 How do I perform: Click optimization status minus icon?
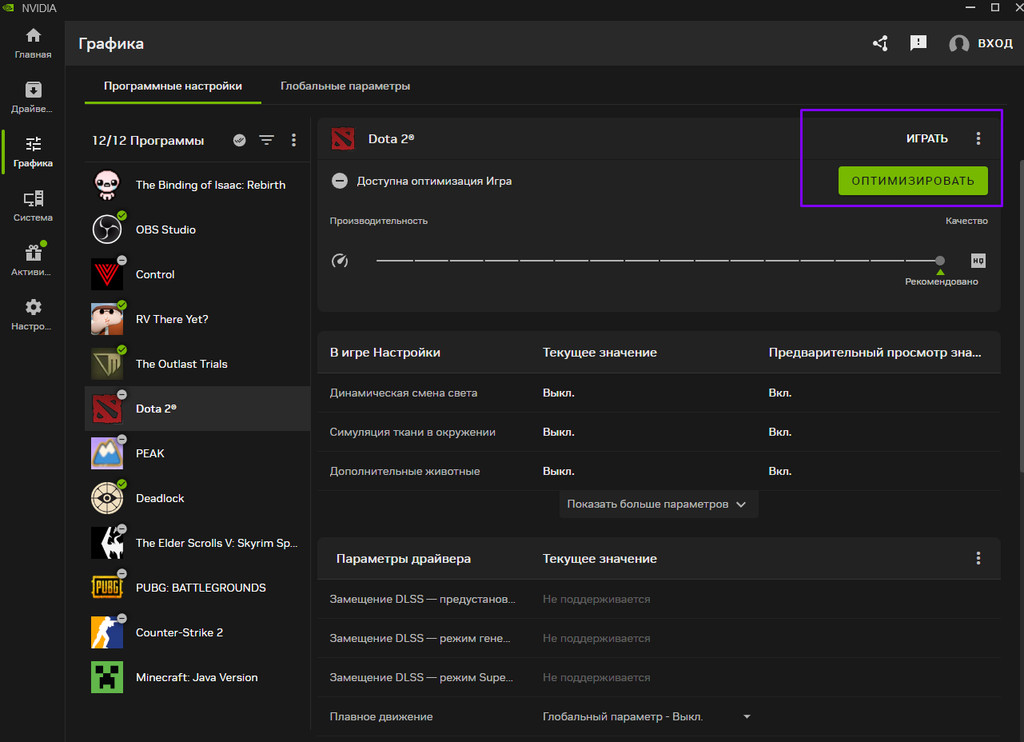pos(340,181)
